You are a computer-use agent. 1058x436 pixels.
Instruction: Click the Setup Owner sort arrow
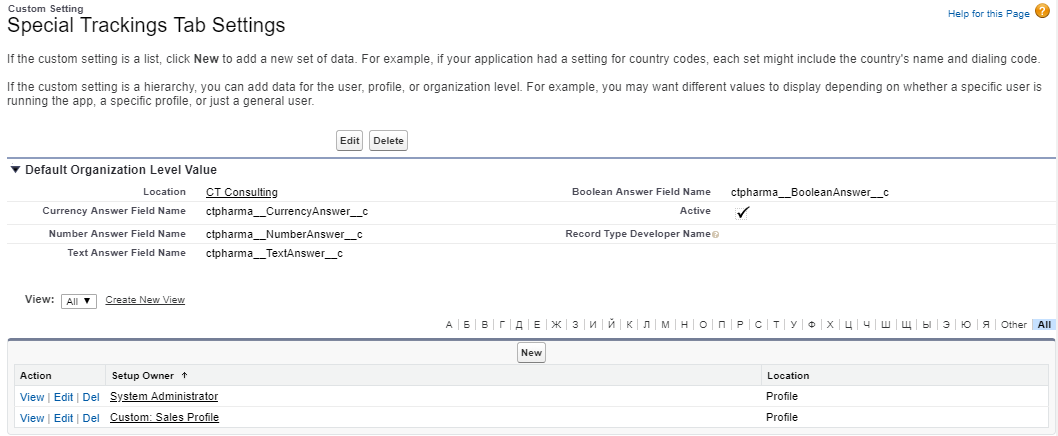point(184,376)
